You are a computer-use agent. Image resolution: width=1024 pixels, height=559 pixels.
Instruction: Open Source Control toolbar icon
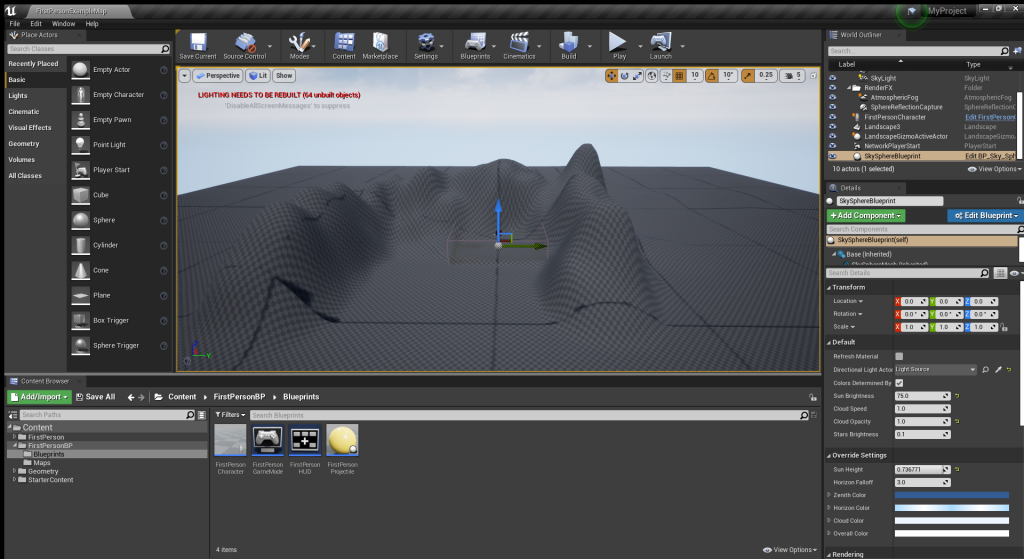pos(245,42)
